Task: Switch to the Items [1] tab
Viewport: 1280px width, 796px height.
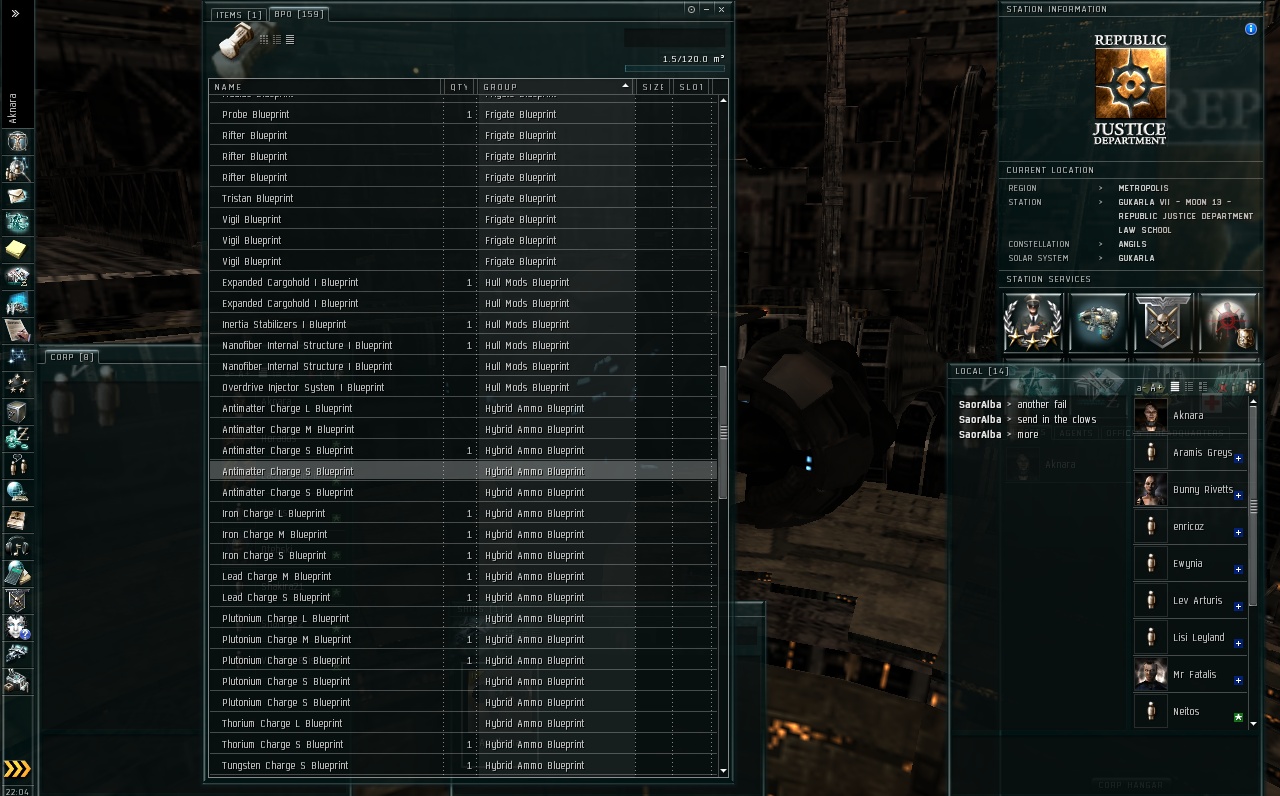Action: 239,15
